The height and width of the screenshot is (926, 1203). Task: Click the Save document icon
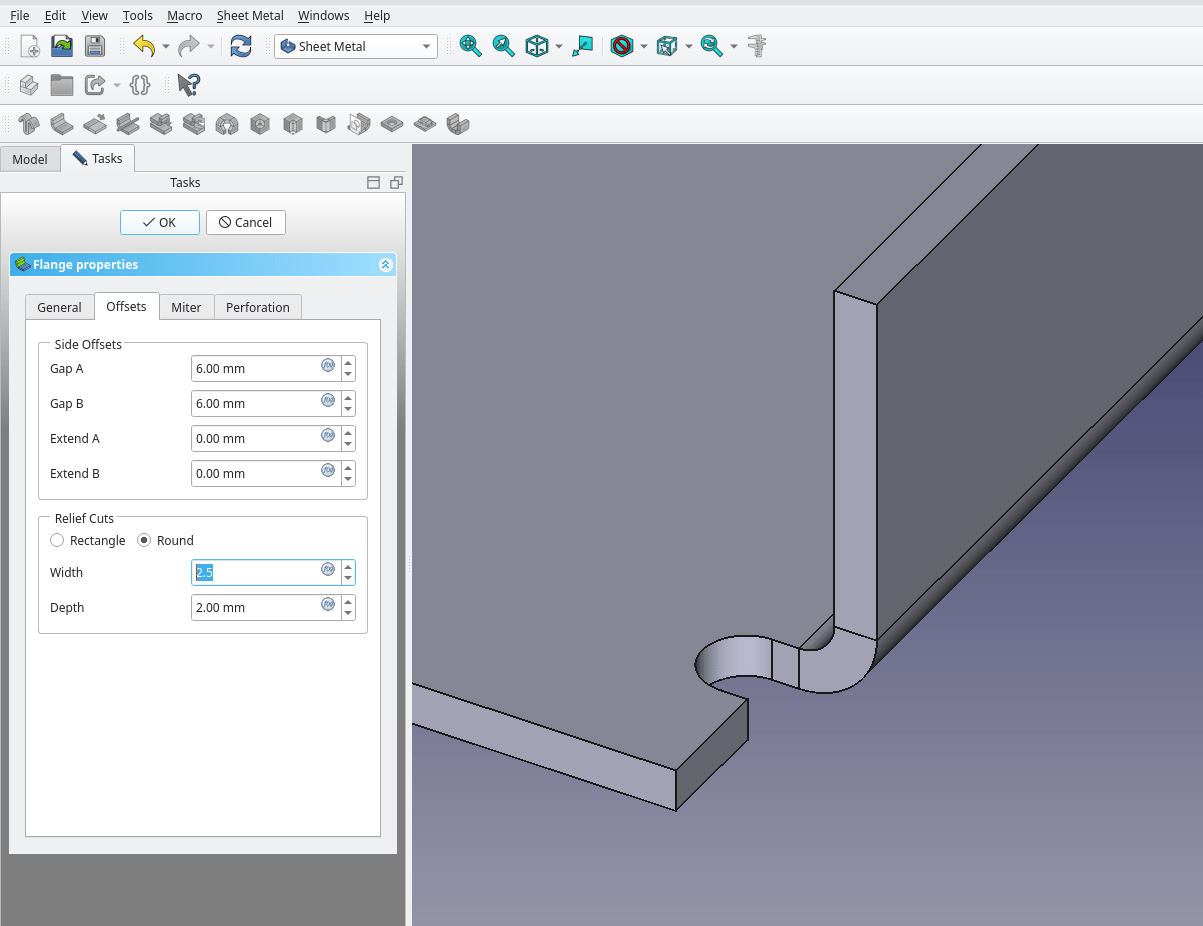[94, 46]
